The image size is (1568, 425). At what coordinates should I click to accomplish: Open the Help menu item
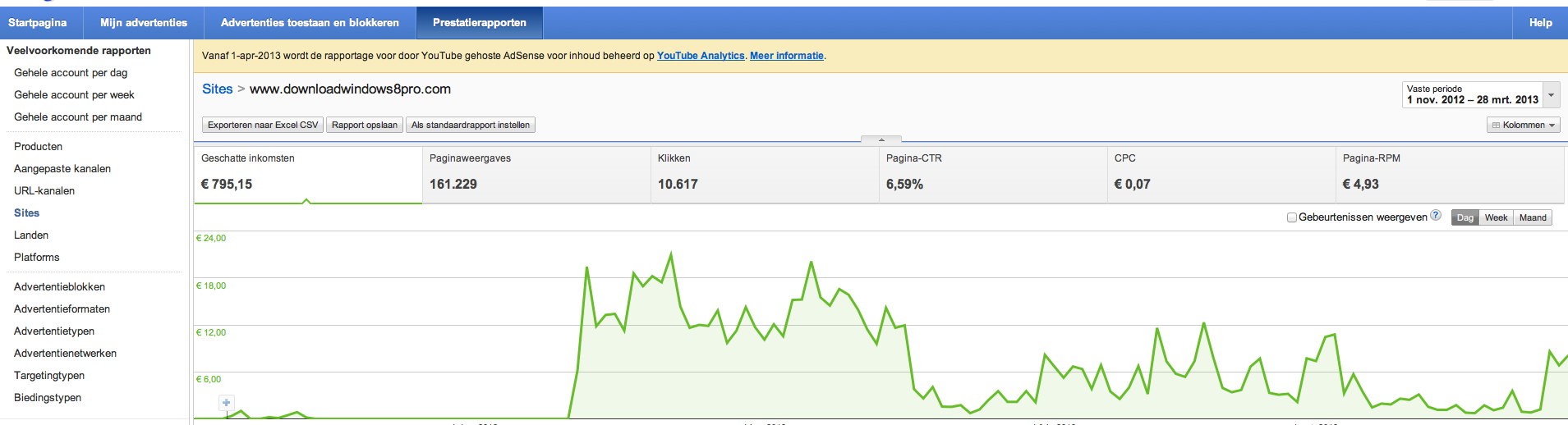(1540, 23)
